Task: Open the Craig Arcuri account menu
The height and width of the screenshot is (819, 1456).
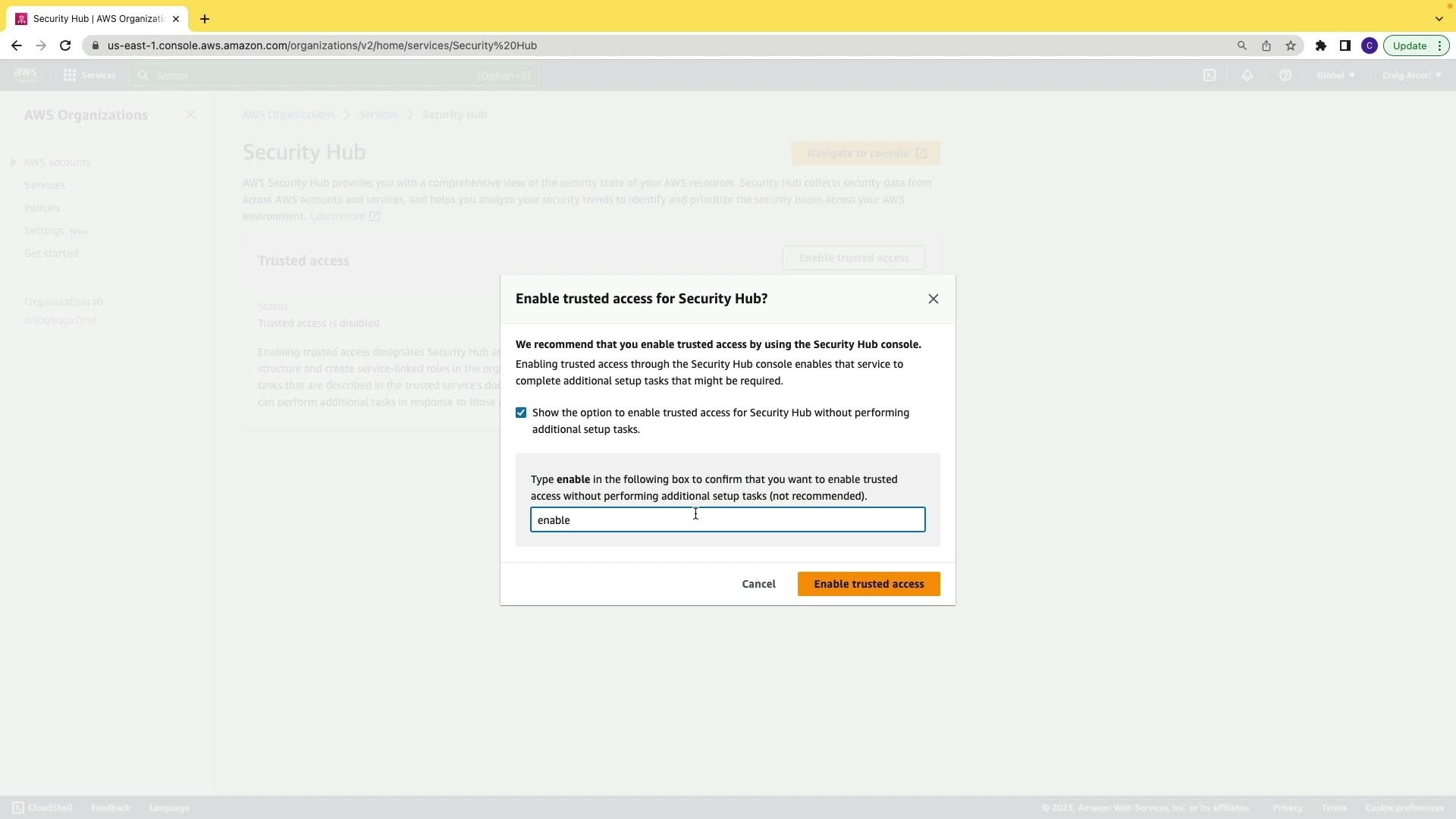Action: pos(1411,75)
